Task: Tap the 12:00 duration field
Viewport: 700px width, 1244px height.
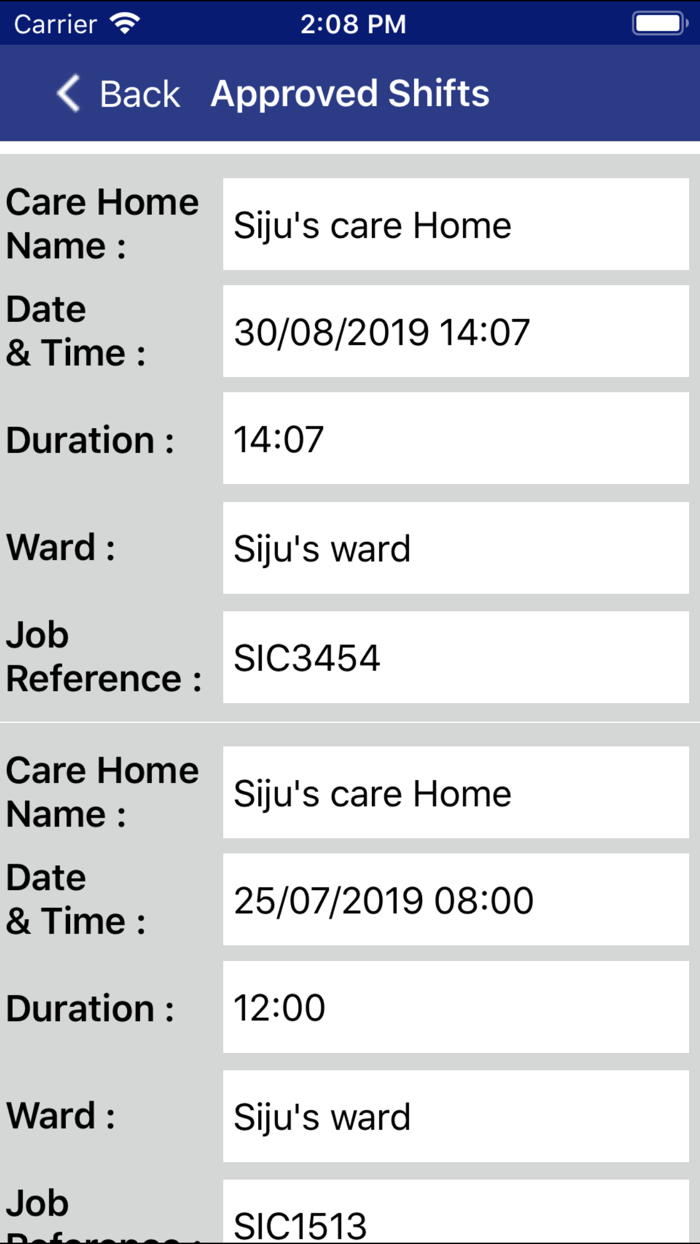Action: (x=455, y=1007)
